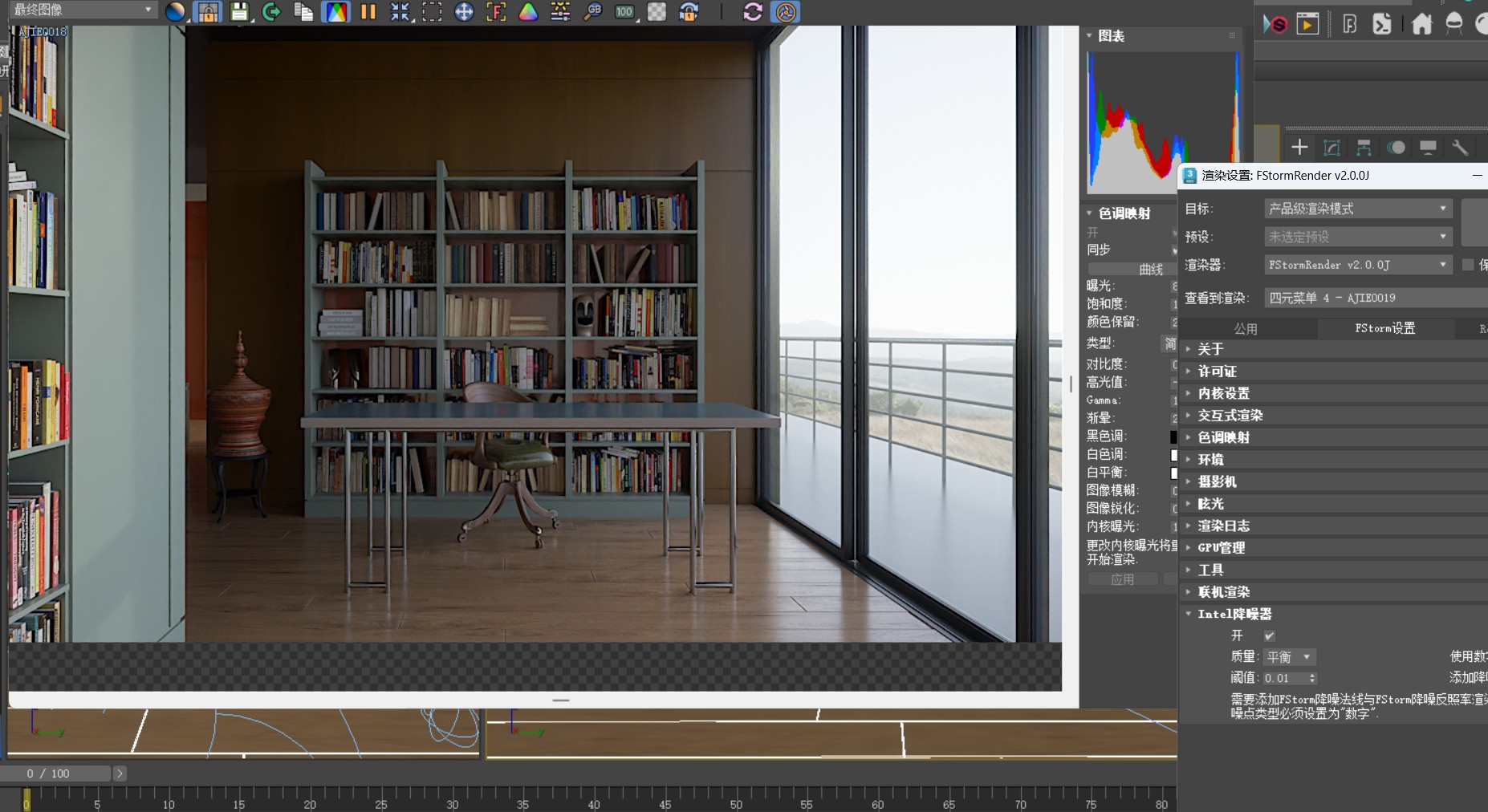Click the save image floppy disk icon
Screen dimensions: 1488x812
coord(239,12)
